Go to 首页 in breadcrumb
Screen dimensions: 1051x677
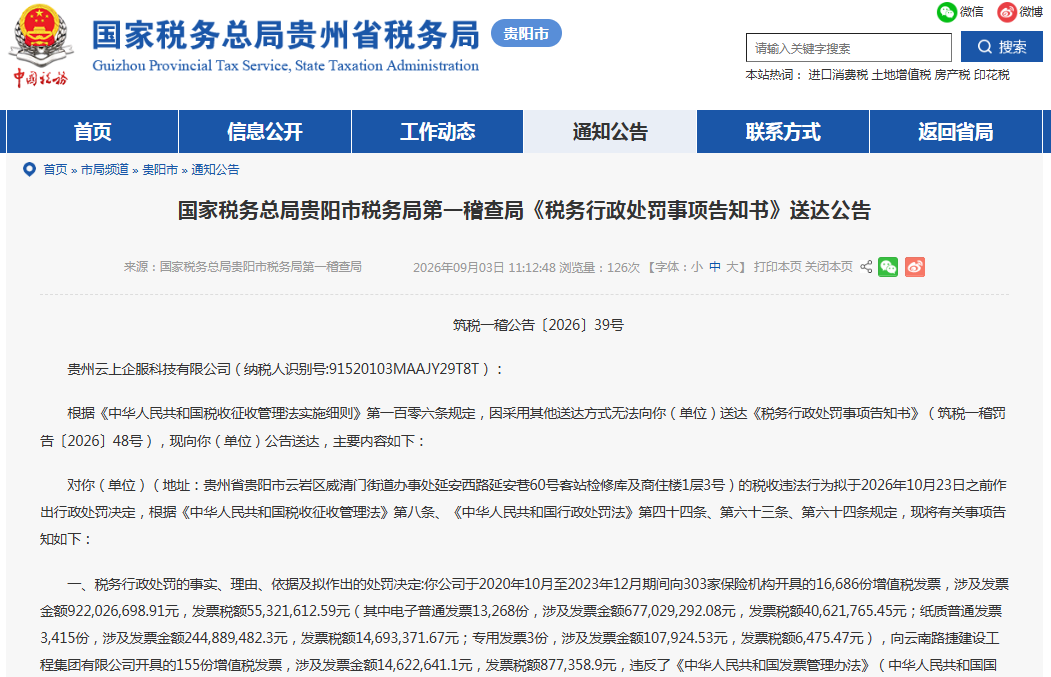coord(55,170)
